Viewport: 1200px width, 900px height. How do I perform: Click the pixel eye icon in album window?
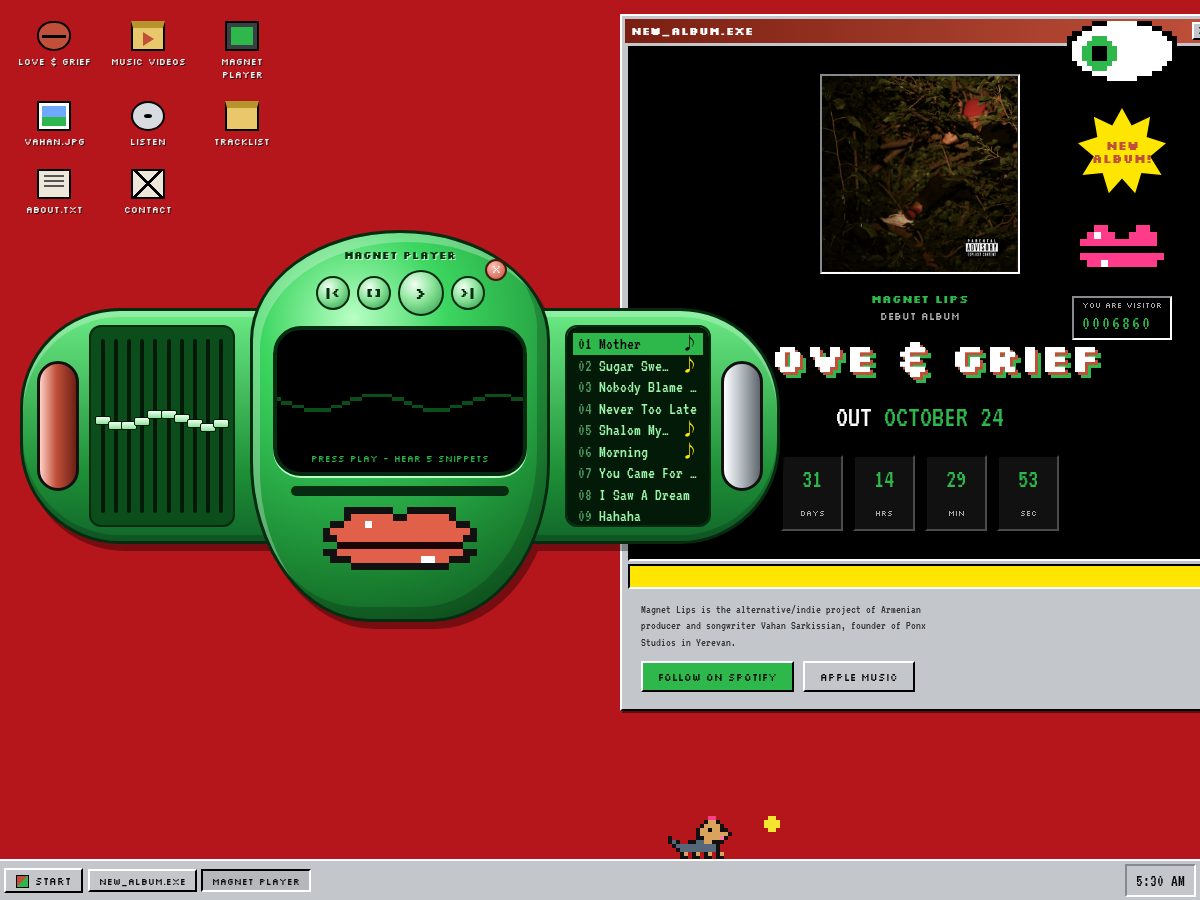(1122, 50)
